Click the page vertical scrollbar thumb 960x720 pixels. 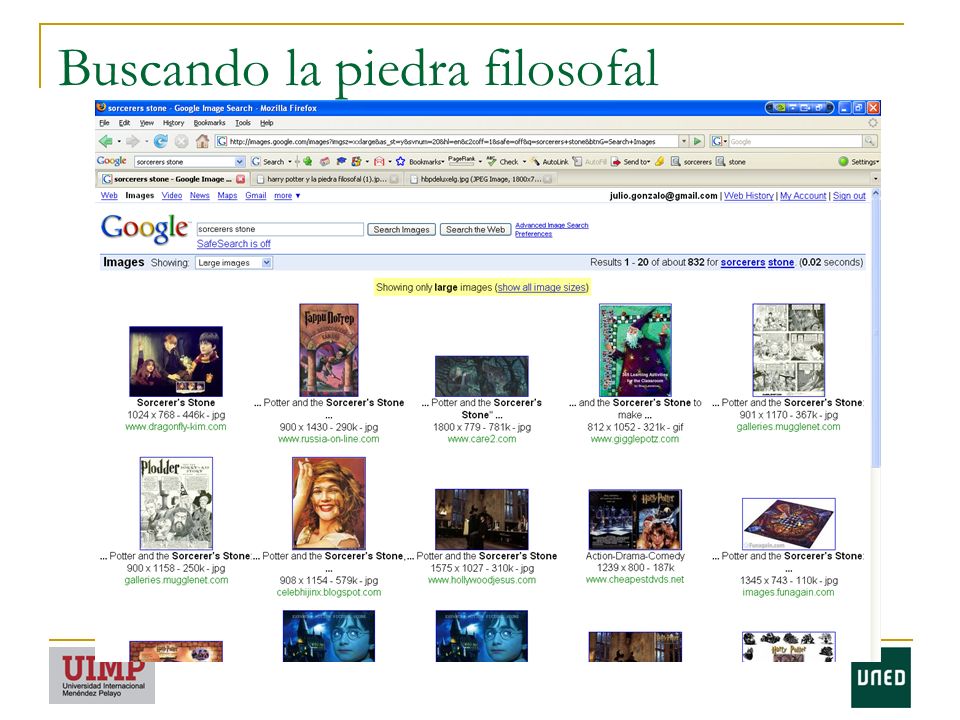875,334
